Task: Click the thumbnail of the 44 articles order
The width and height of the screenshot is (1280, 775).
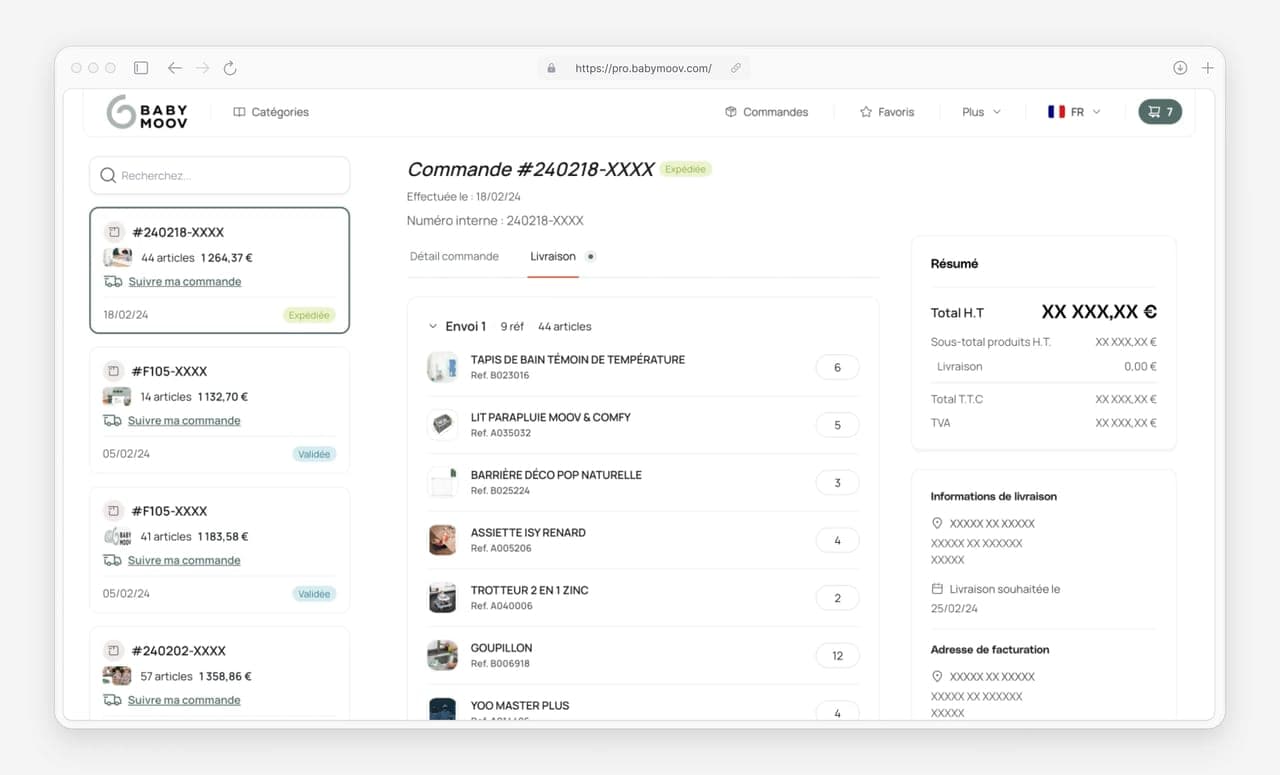Action: pyautogui.click(x=118, y=257)
